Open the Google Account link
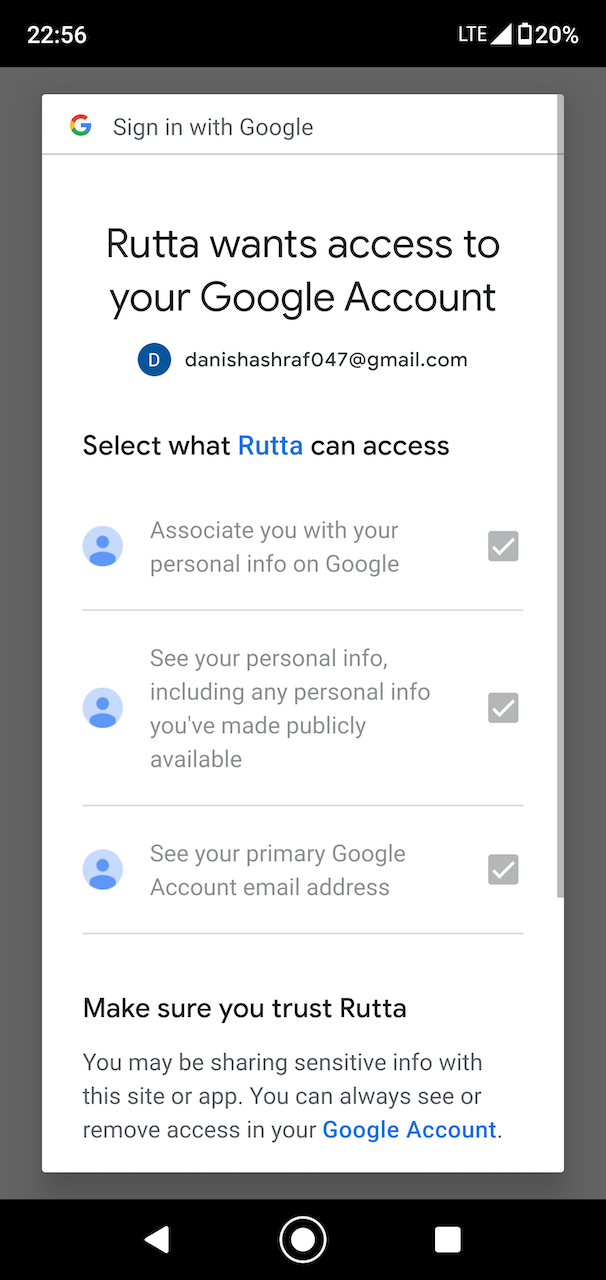 409,1130
